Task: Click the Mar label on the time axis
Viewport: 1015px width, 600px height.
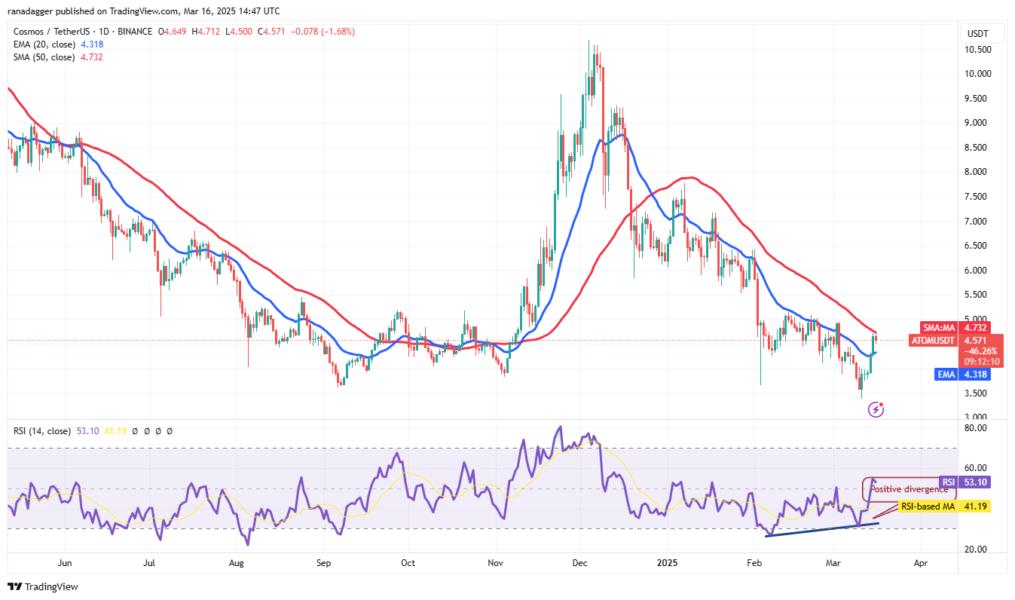Action: [833, 563]
